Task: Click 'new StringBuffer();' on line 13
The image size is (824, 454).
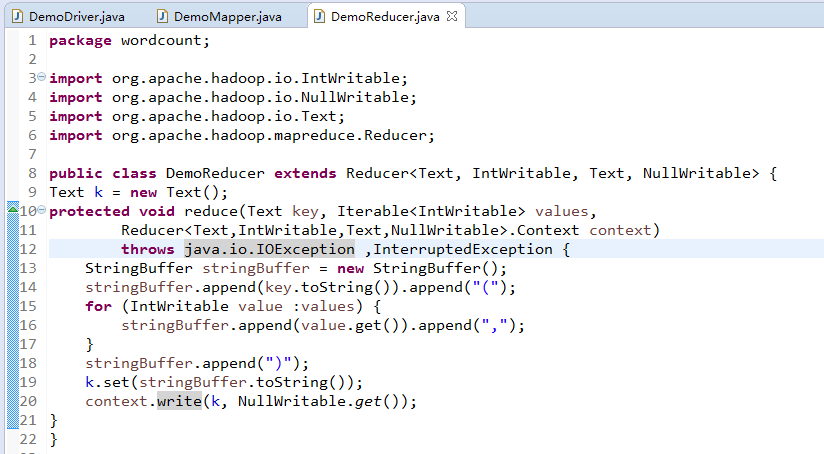Action: click(x=422, y=269)
